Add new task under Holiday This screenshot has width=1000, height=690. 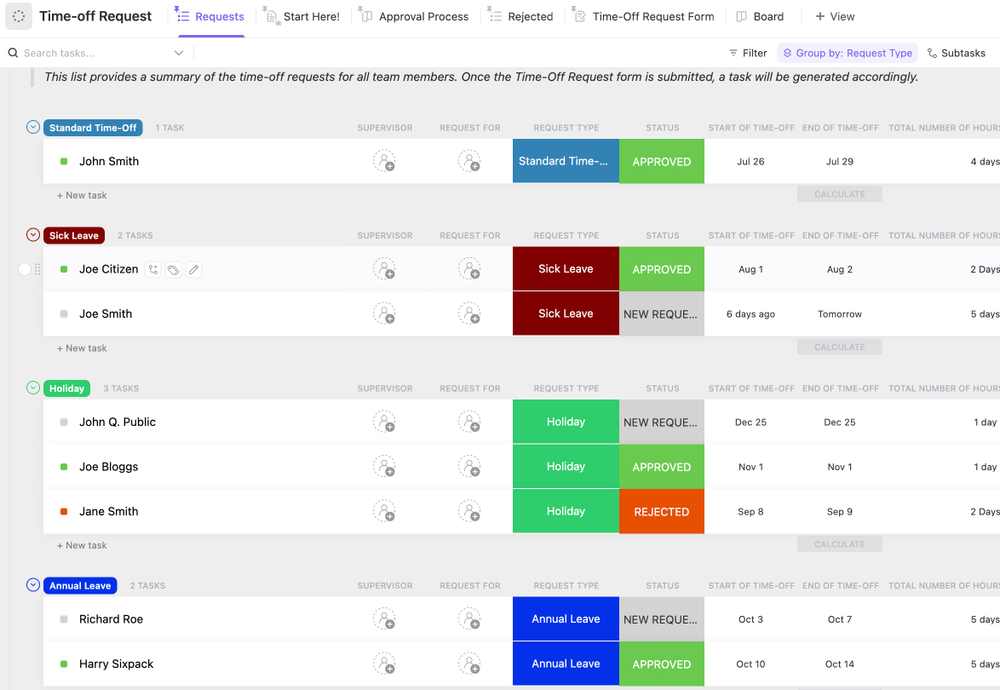pyautogui.click(x=82, y=545)
